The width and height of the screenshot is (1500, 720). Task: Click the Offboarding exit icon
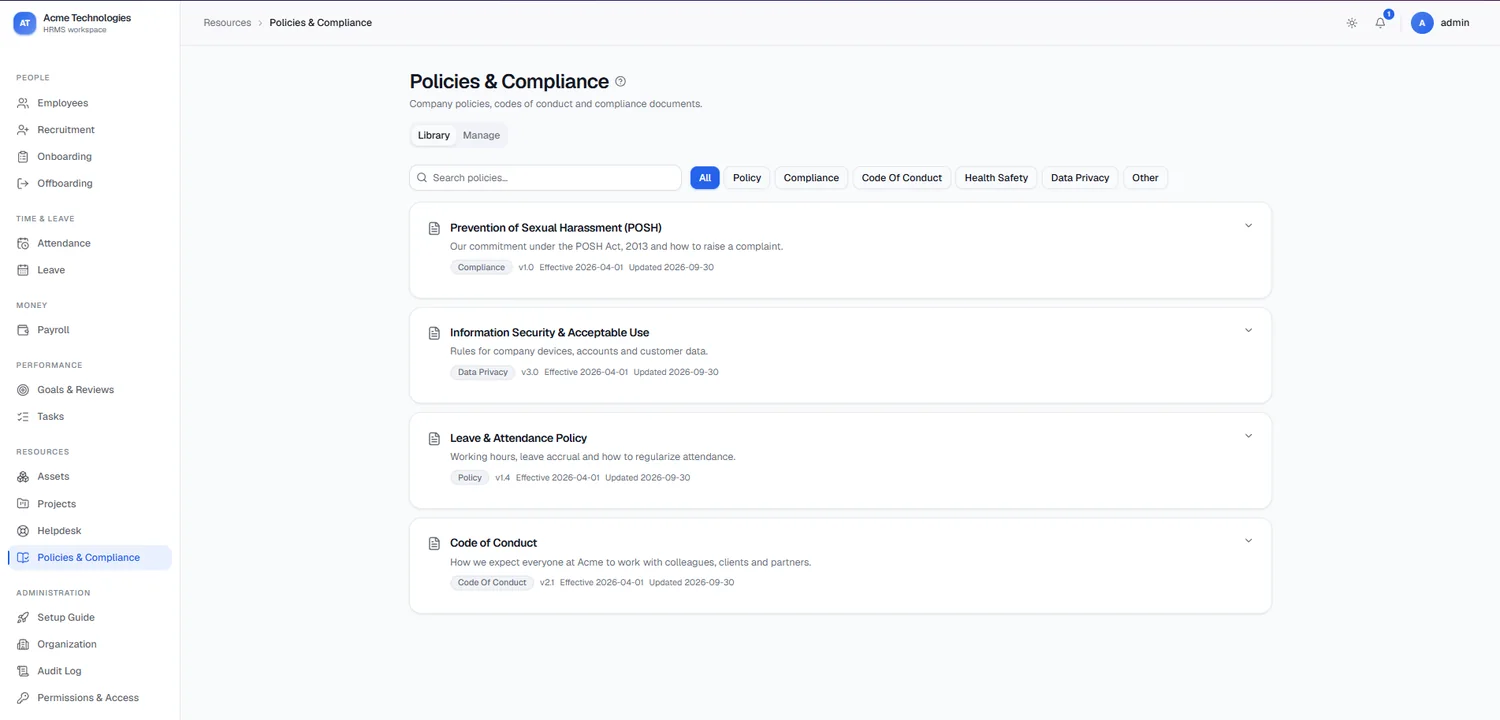coord(23,183)
